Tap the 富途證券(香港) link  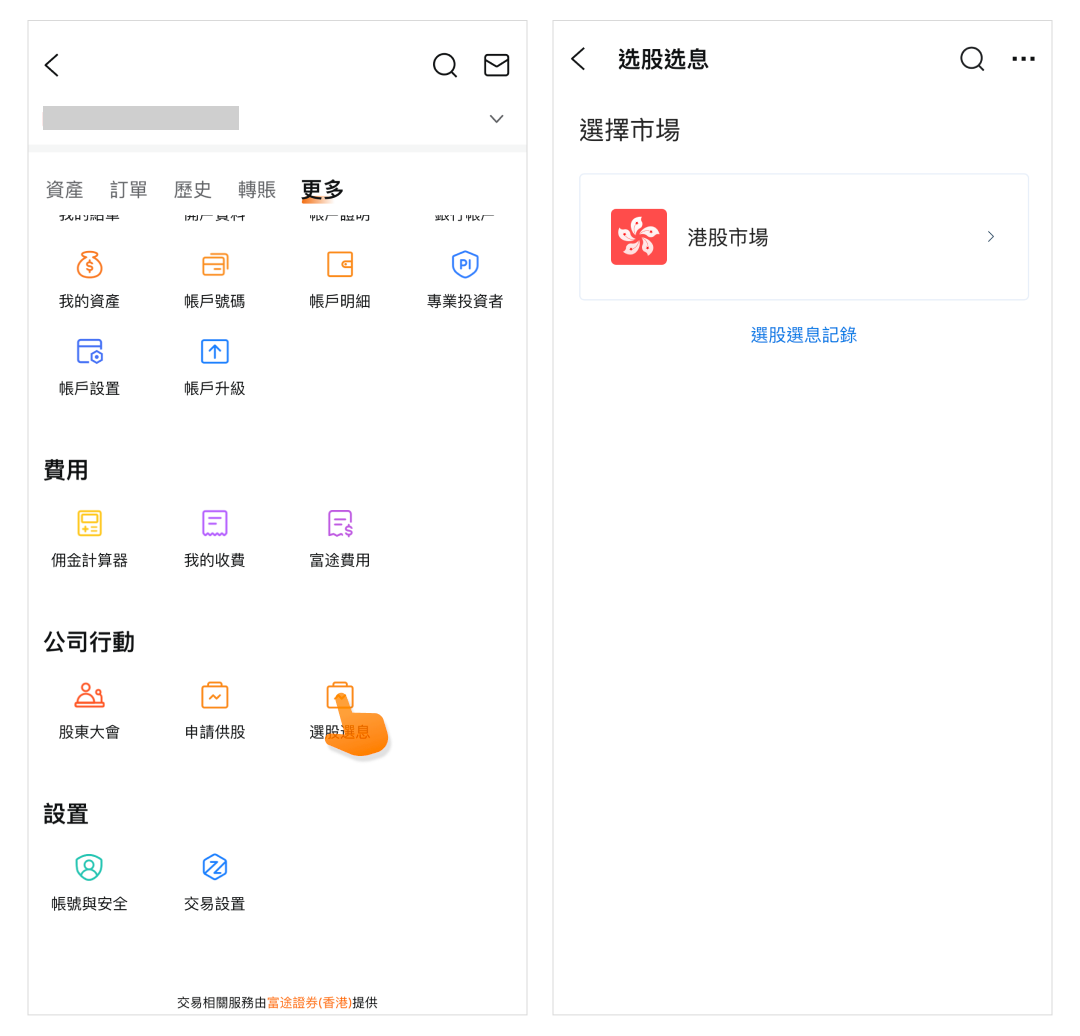(x=309, y=1002)
